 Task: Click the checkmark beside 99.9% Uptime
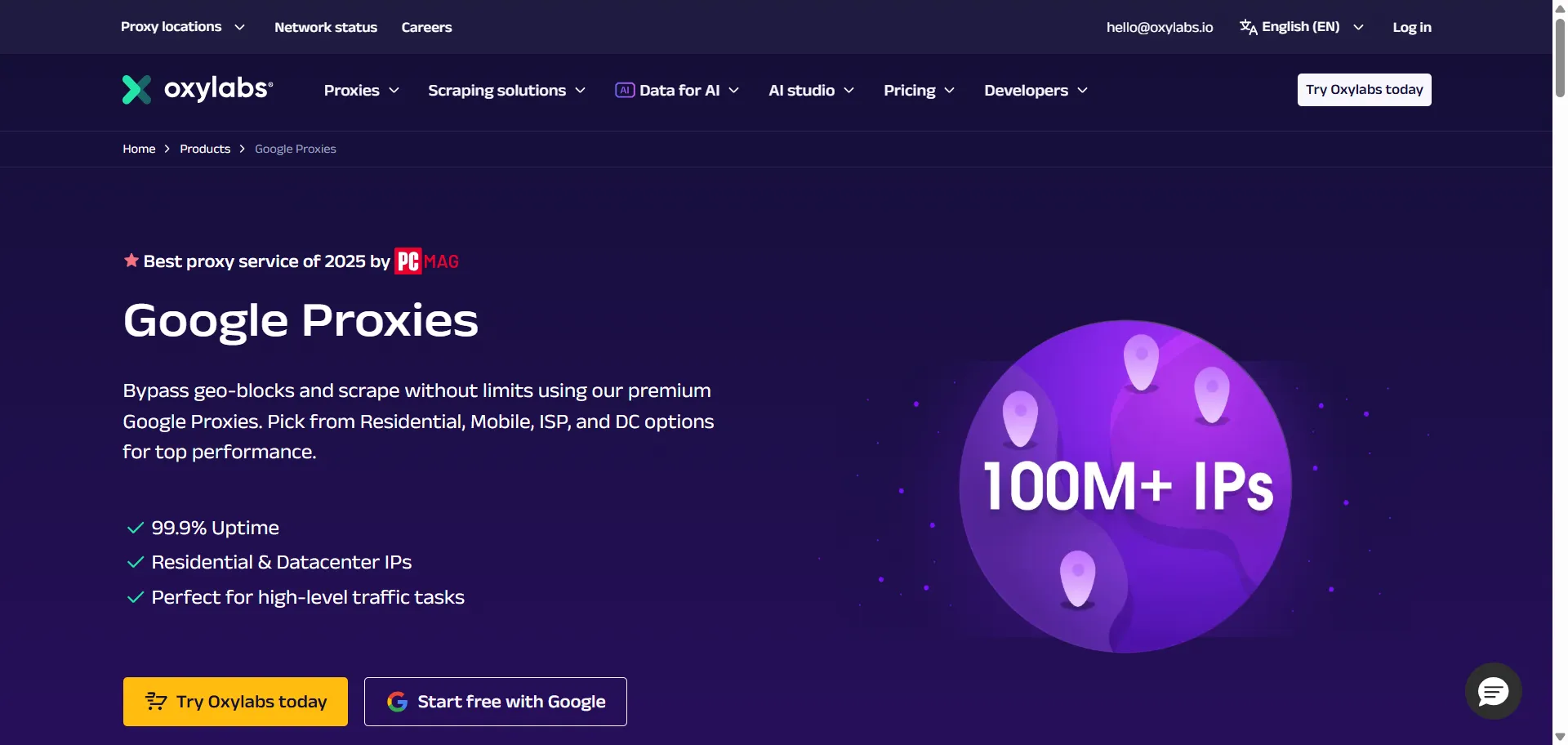click(x=134, y=528)
